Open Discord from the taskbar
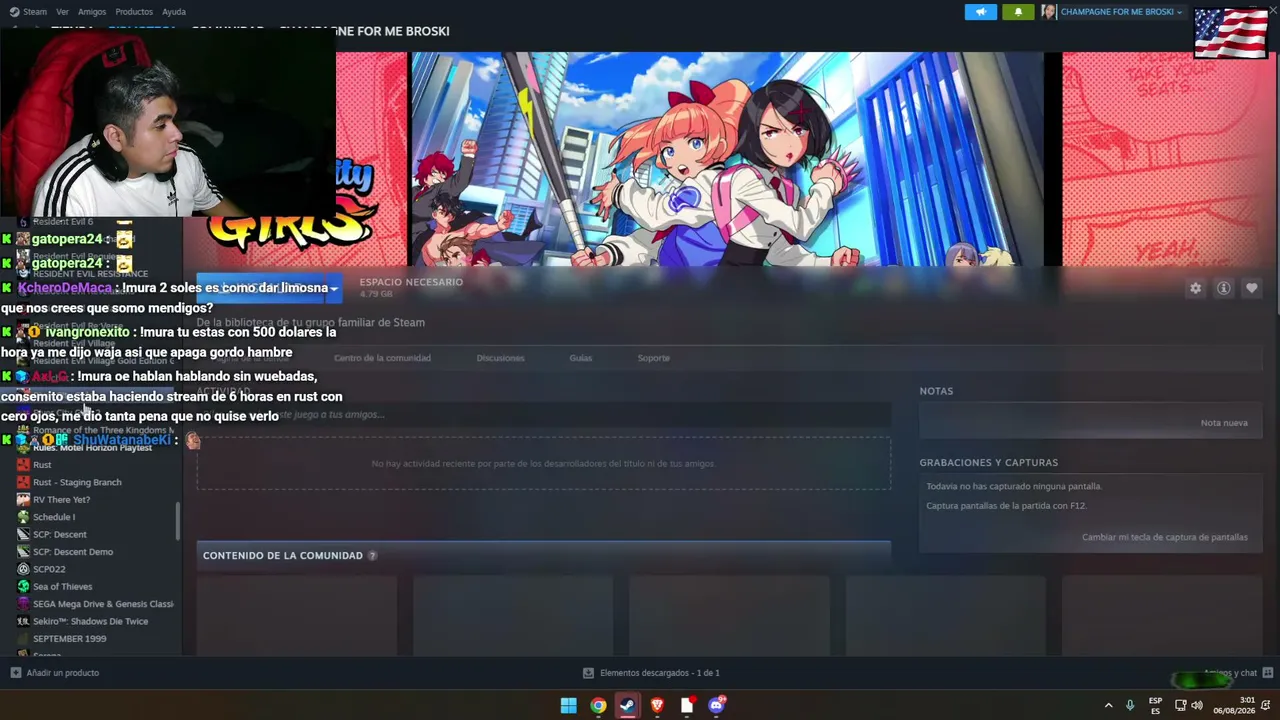This screenshot has height=720, width=1280. [x=716, y=706]
